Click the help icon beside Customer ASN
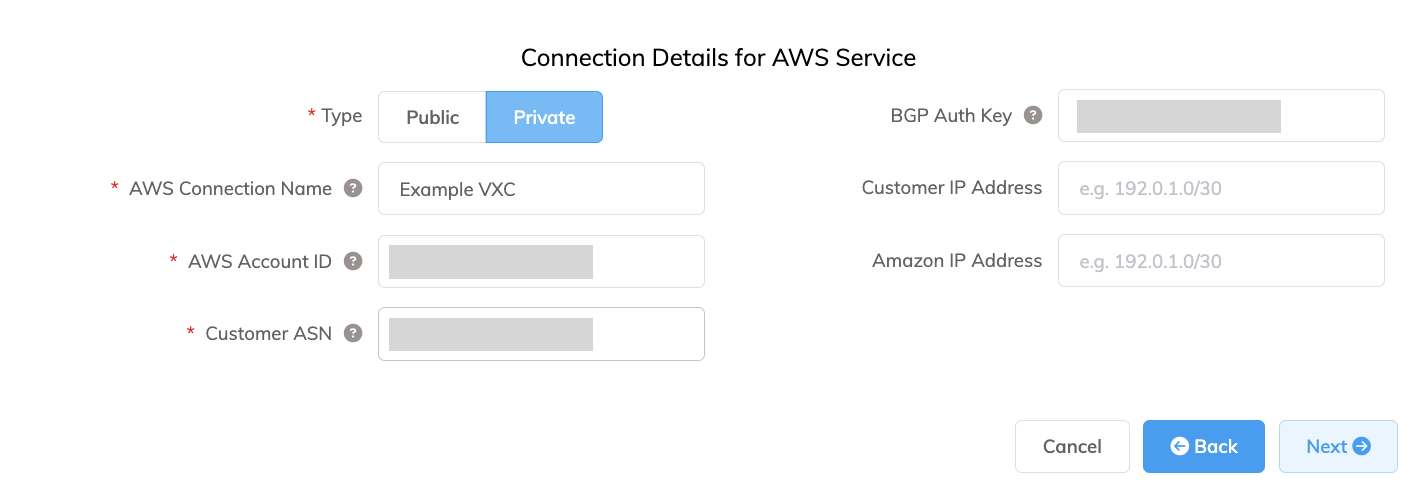This screenshot has height=498, width=1422. [353, 333]
